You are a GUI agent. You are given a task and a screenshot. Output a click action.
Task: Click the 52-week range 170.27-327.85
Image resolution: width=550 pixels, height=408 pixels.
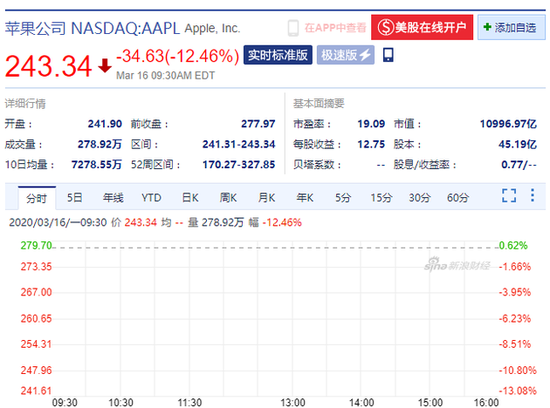239,164
